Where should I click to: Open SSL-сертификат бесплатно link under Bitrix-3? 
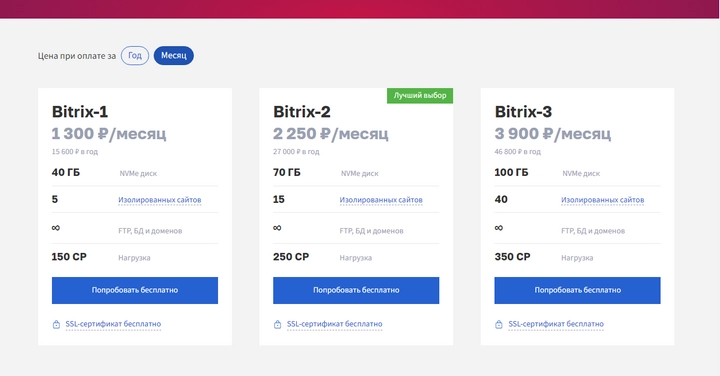556,324
